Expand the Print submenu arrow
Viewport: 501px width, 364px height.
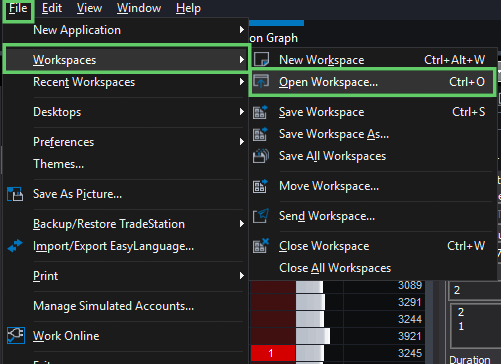(242, 276)
